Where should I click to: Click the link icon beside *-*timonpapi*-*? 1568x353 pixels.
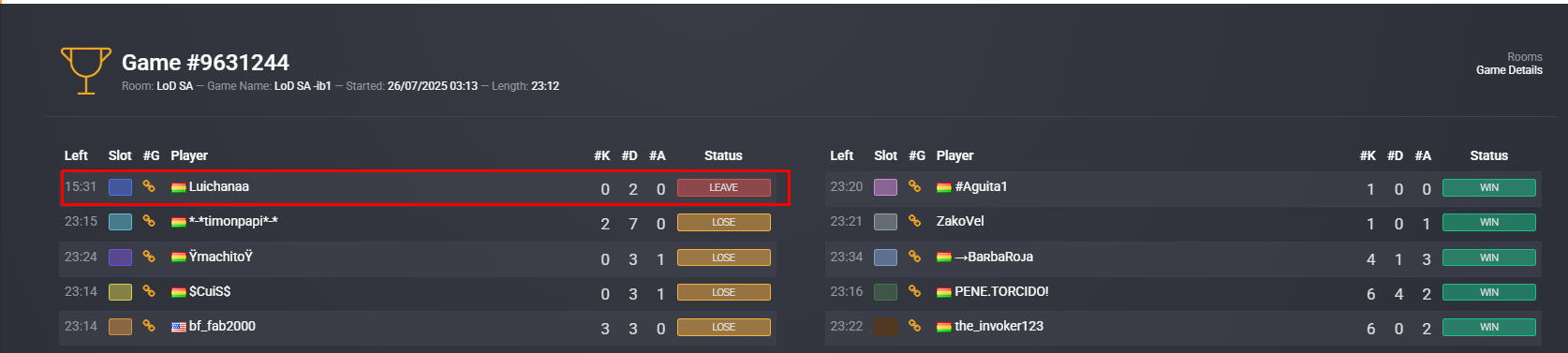(149, 221)
